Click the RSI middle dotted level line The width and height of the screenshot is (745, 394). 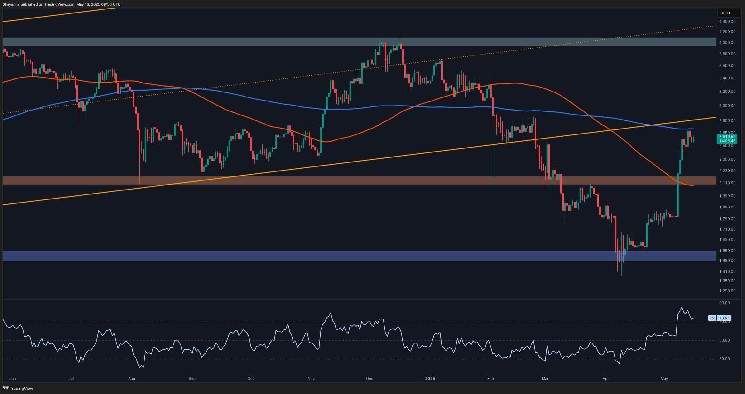click(x=359, y=340)
